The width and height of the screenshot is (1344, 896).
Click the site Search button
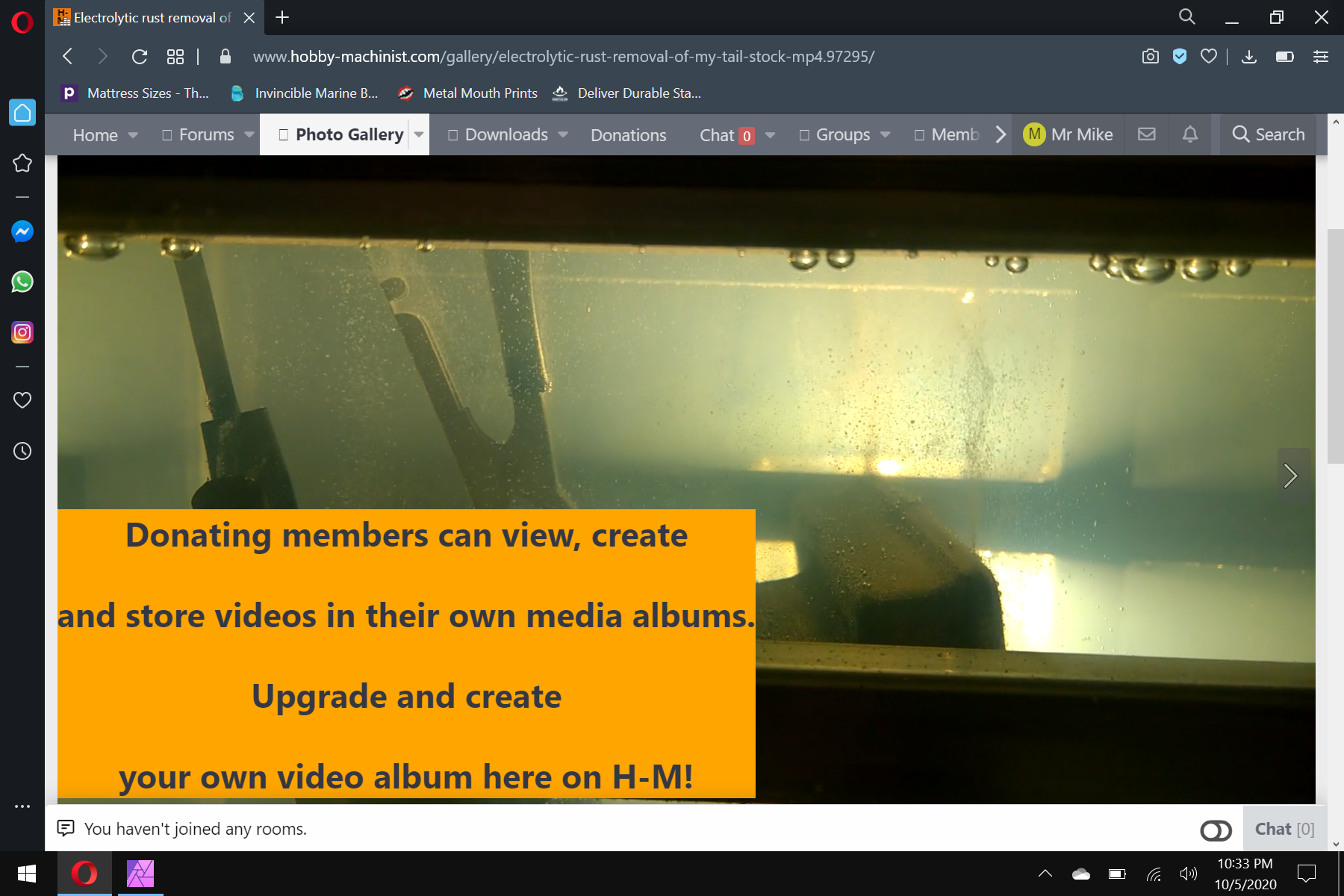(x=1269, y=134)
